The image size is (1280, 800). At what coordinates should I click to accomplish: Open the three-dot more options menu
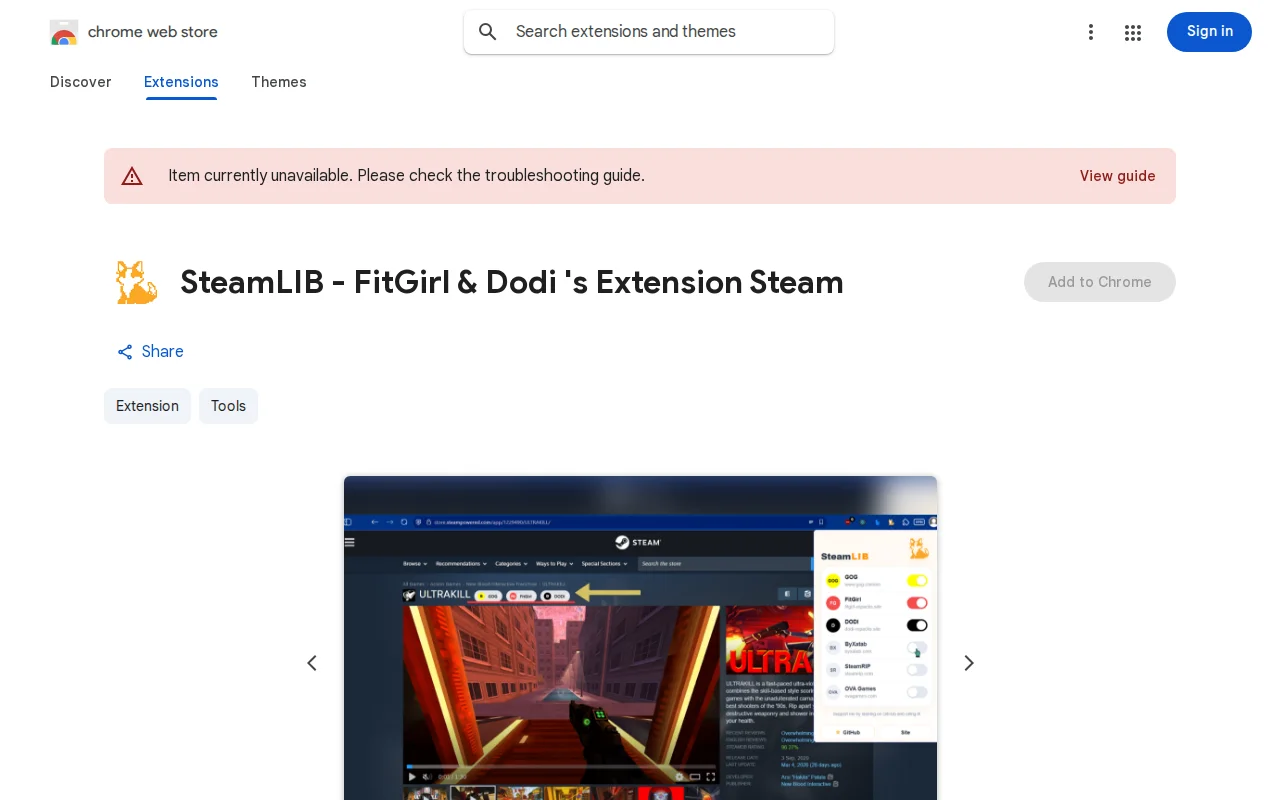click(1091, 32)
